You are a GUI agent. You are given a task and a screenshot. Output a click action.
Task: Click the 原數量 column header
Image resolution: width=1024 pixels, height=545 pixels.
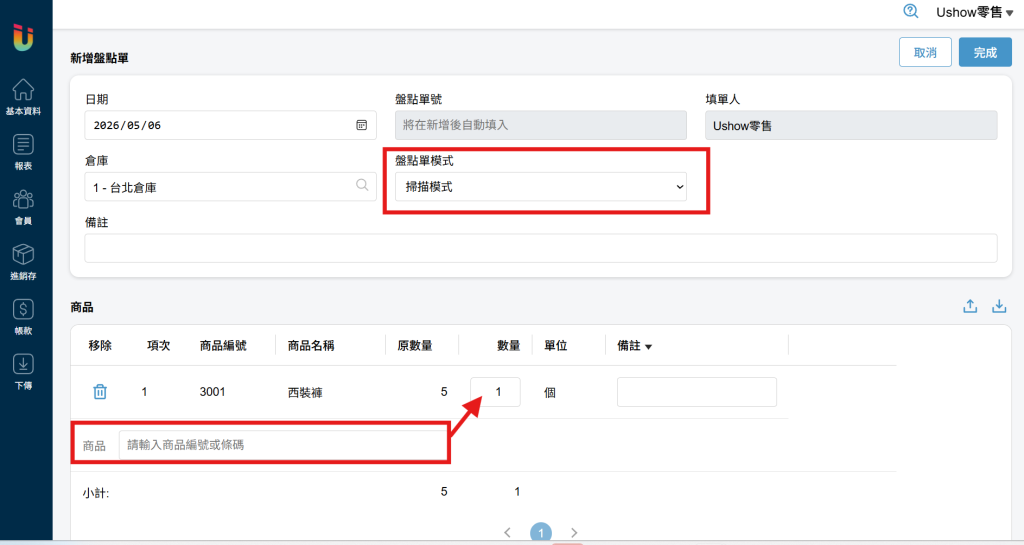pos(415,345)
